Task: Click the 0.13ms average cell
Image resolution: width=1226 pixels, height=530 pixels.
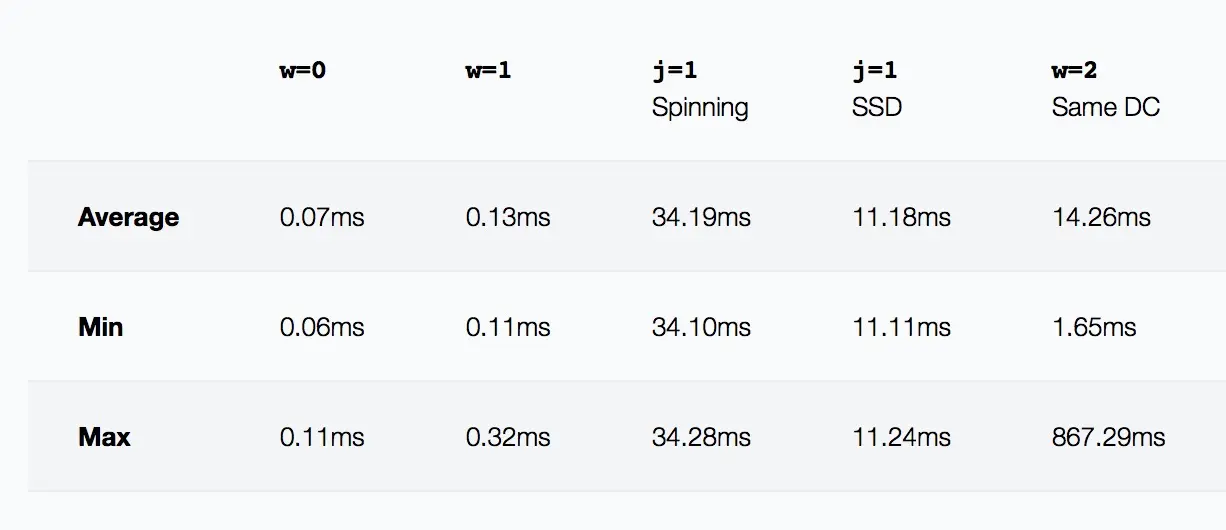Action: (x=508, y=217)
